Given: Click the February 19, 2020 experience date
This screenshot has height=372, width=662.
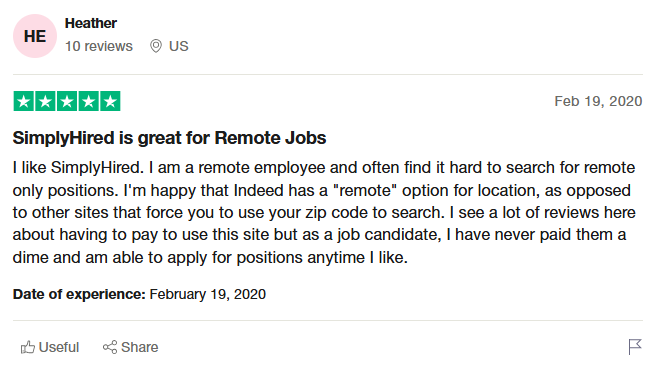Looking at the screenshot, I should pos(208,294).
